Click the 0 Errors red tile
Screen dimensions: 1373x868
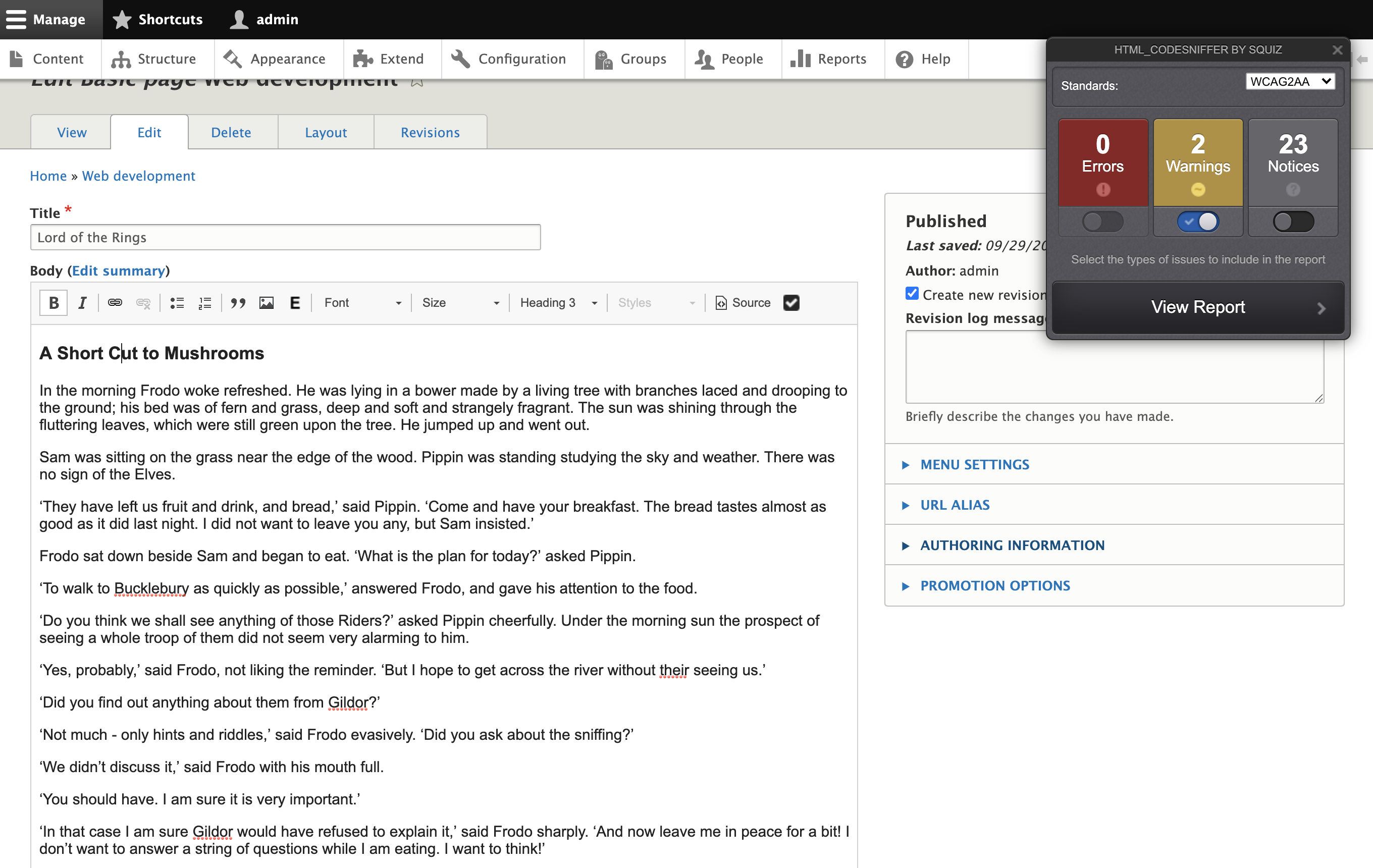click(x=1103, y=162)
